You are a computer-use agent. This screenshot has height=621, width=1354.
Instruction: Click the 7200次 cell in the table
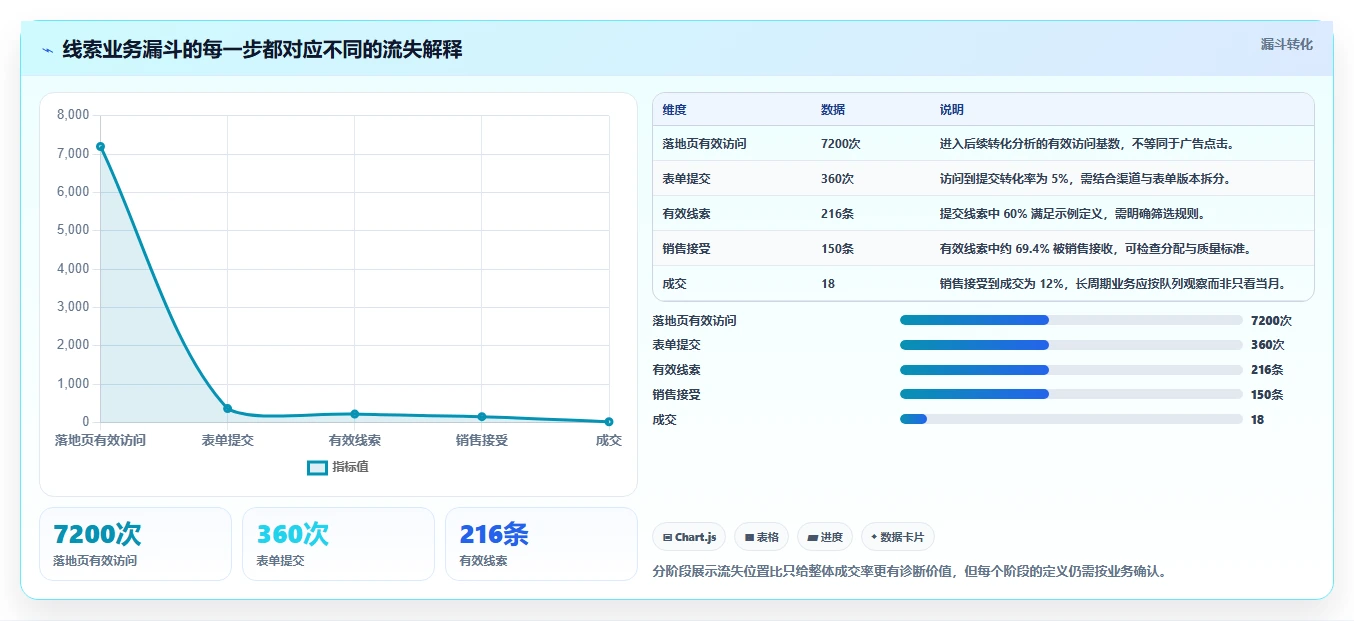click(x=840, y=144)
